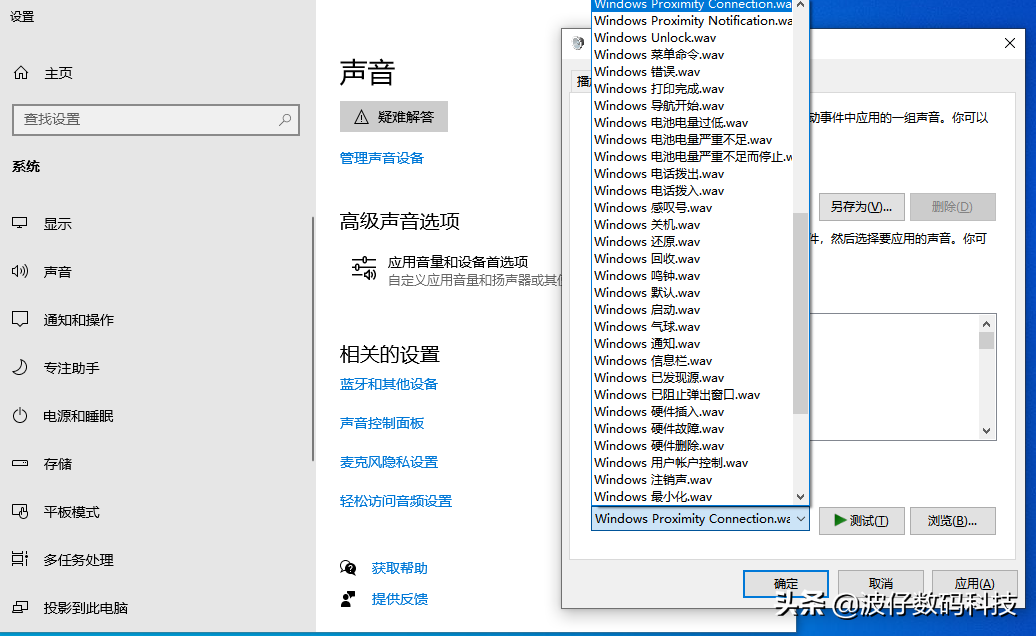Click the sliders icon for 应用音量和设备首选项
The image size is (1036, 636).
[363, 268]
